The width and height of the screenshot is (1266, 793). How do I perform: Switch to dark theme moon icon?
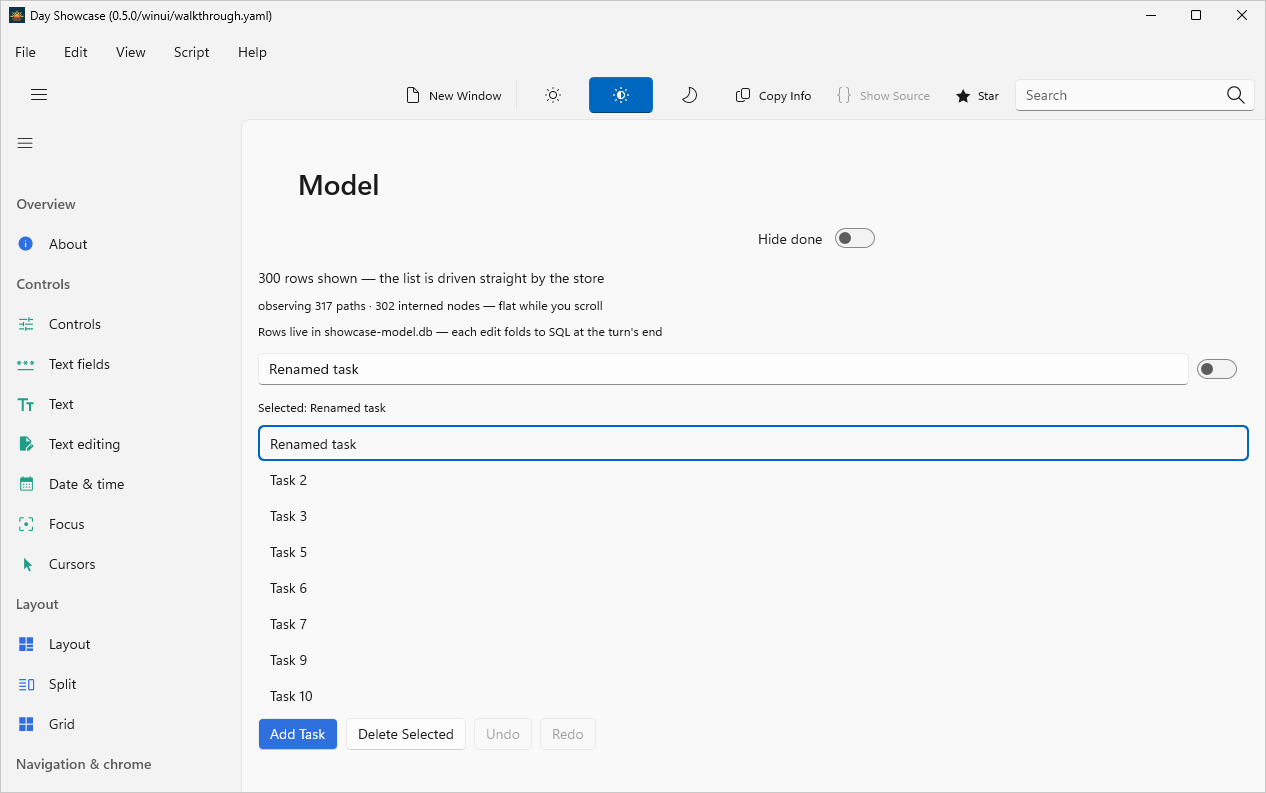tap(689, 95)
